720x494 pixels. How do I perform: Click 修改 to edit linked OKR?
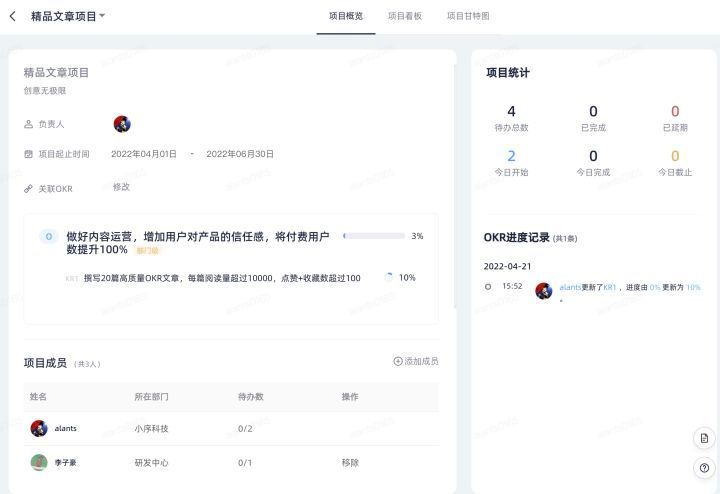pyautogui.click(x=121, y=187)
